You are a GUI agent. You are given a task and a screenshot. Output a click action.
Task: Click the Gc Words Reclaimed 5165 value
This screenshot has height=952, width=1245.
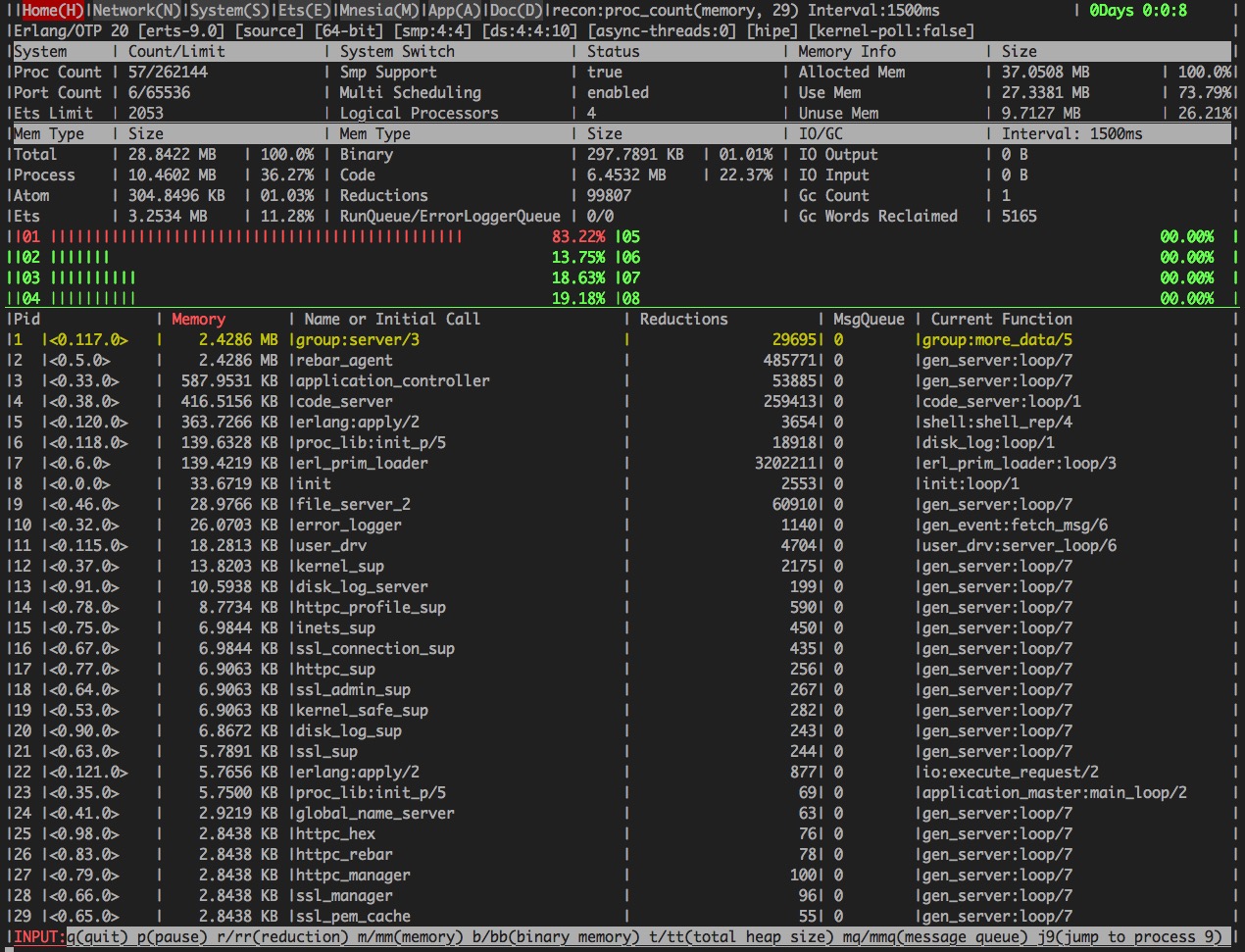click(1019, 216)
